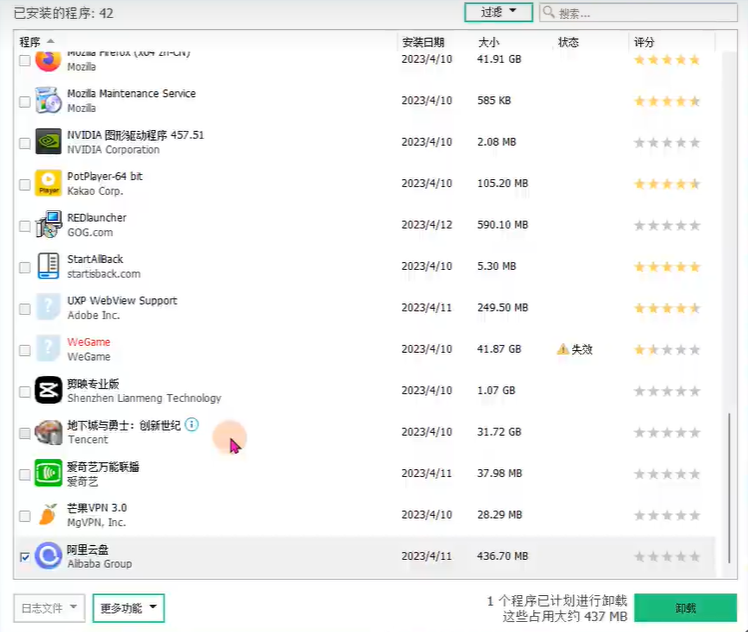This screenshot has width=748, height=632.
Task: Select the 芒果VPN 3.0 mango icon
Action: 48,515
